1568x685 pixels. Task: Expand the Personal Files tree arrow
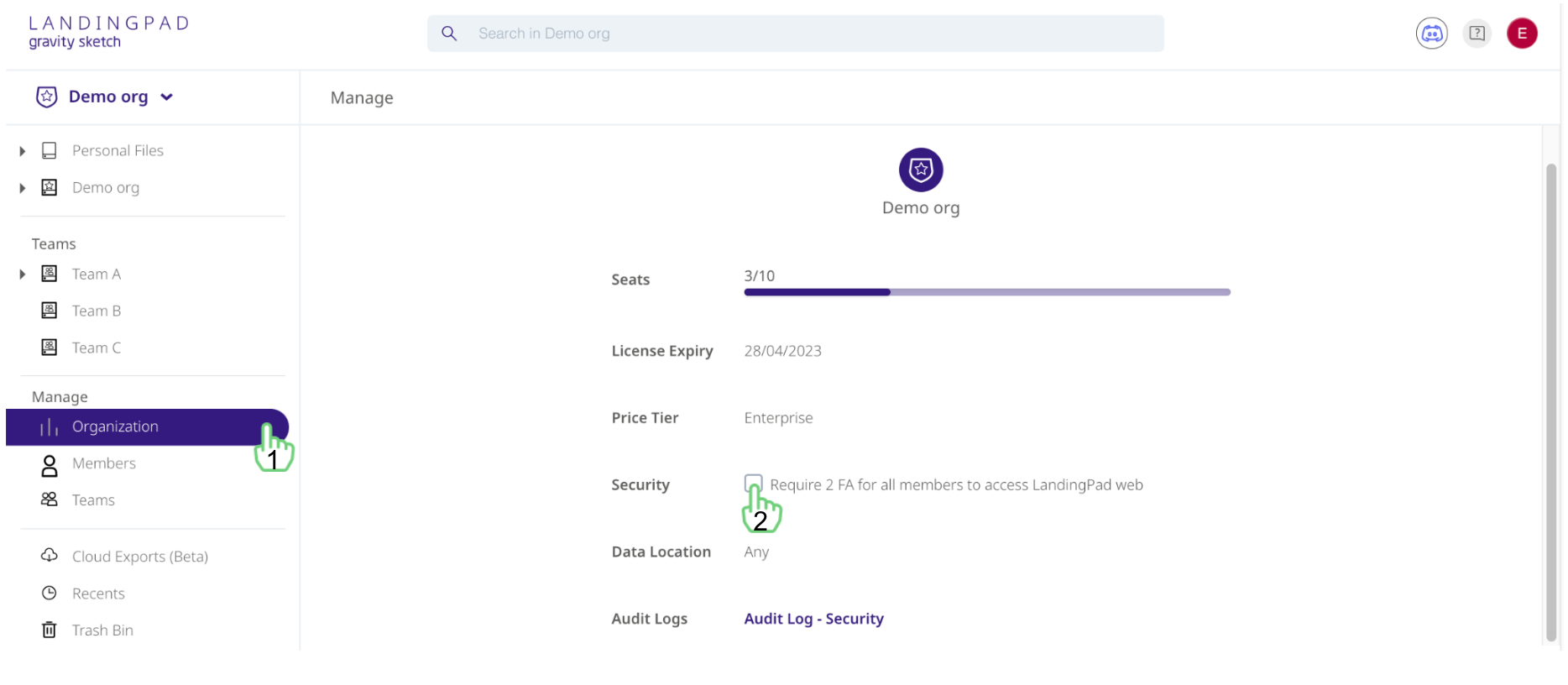(x=23, y=151)
